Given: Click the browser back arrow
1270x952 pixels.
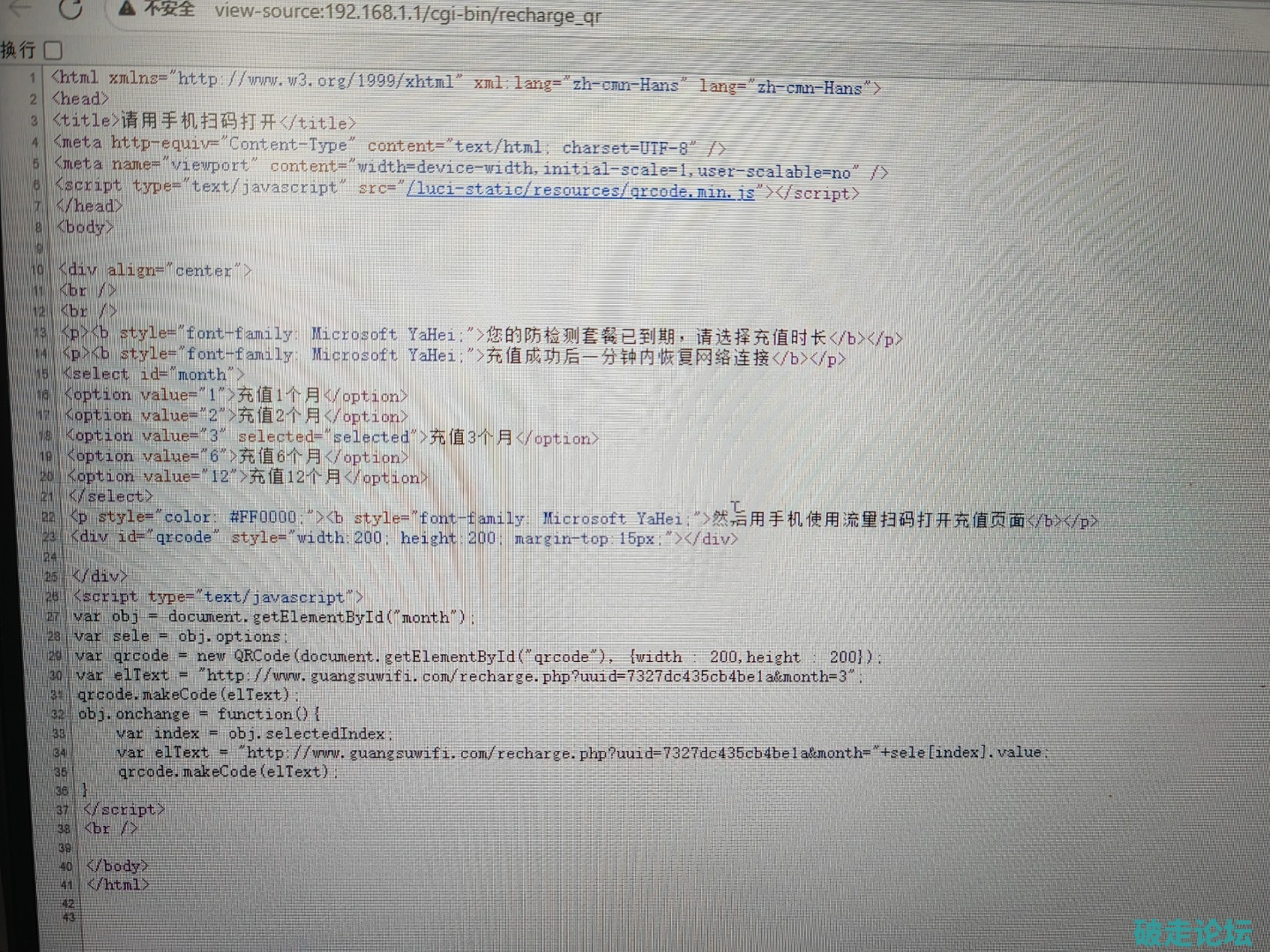Looking at the screenshot, I should pos(19,7).
